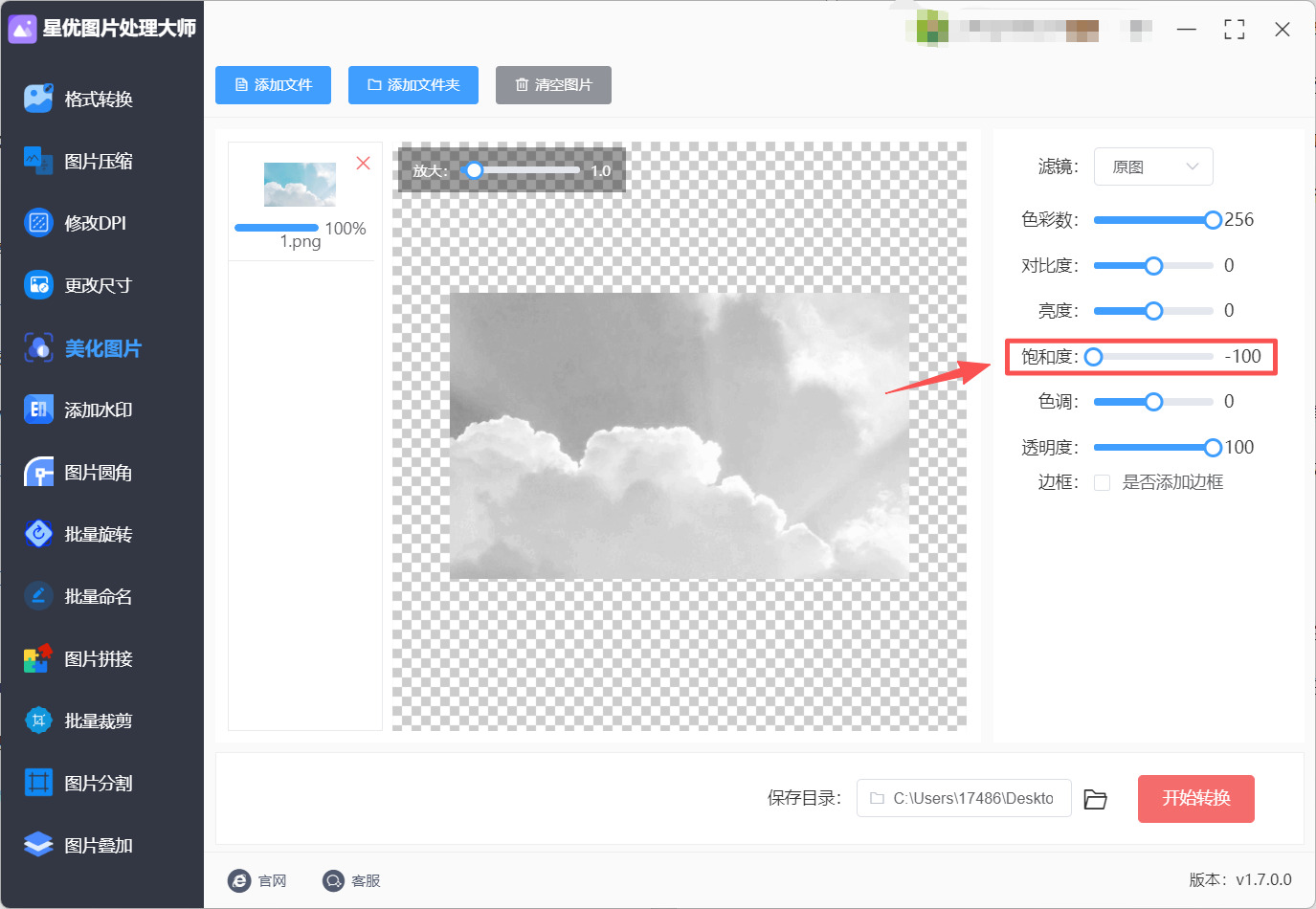1316x909 pixels.
Task: Click the 保存目录 path input field
Action: (964, 798)
